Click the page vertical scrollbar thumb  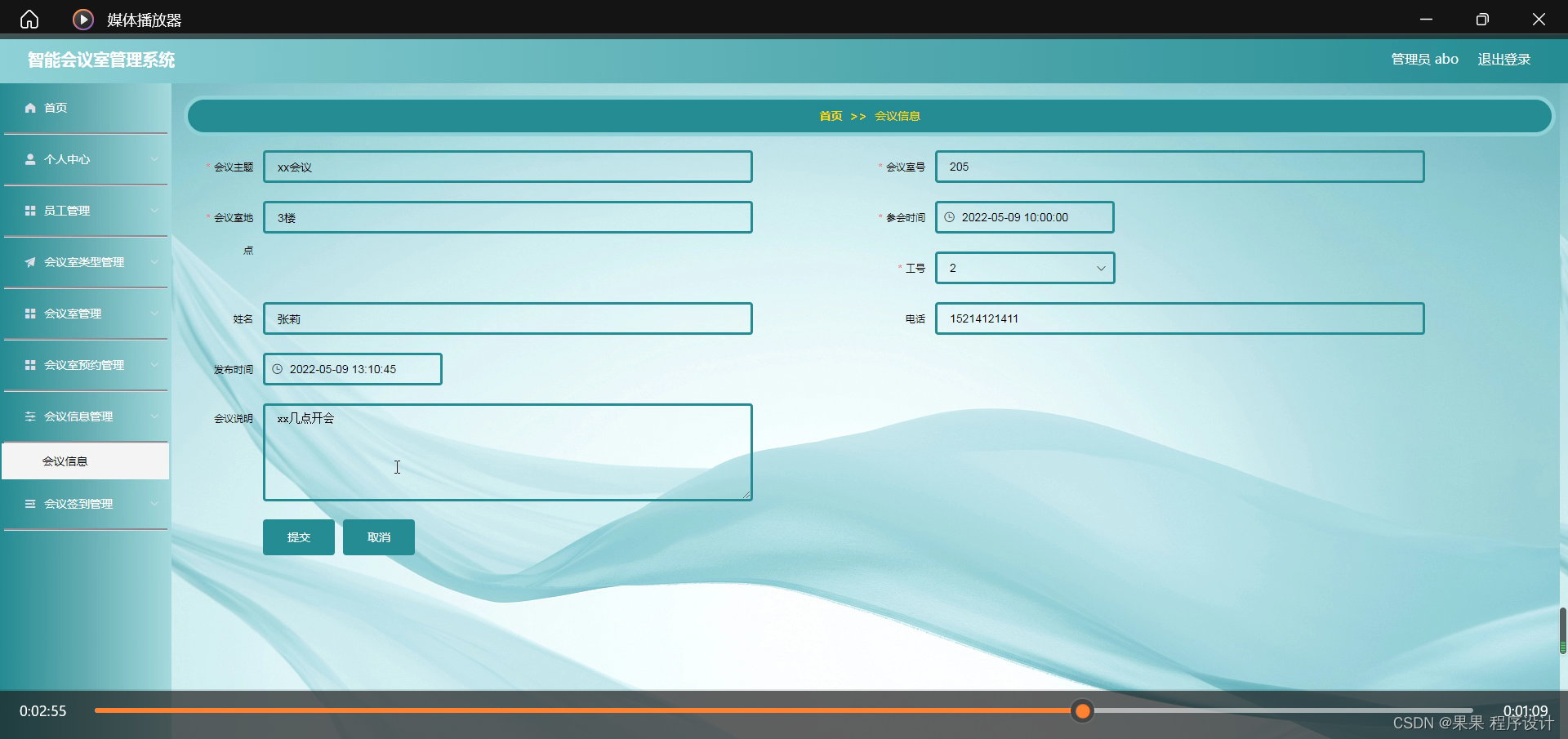point(1563,630)
